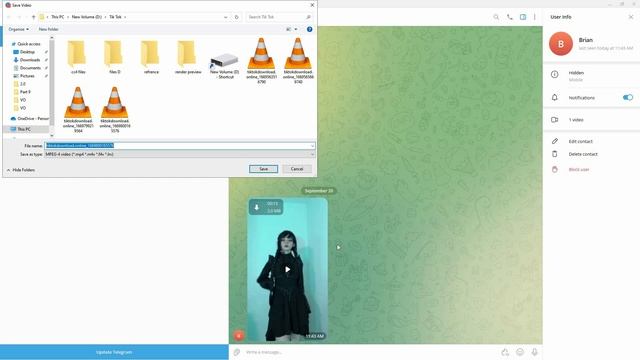
Task: Select OneDrive - Personal in navigation pane
Action: [30, 118]
